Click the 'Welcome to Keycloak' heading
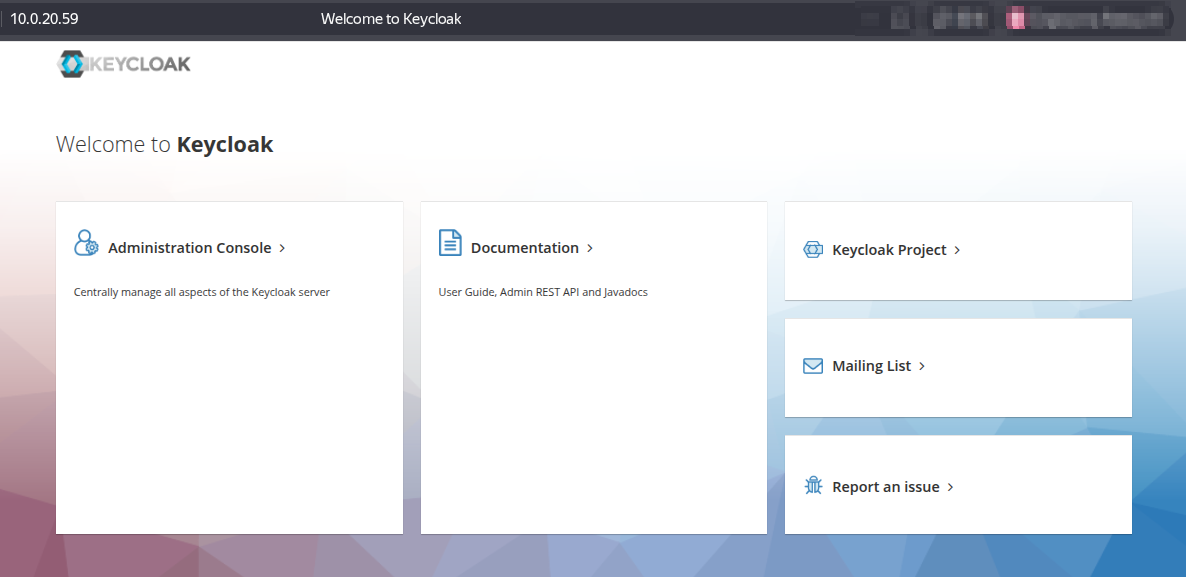Viewport: 1186px width, 577px height. coord(164,144)
